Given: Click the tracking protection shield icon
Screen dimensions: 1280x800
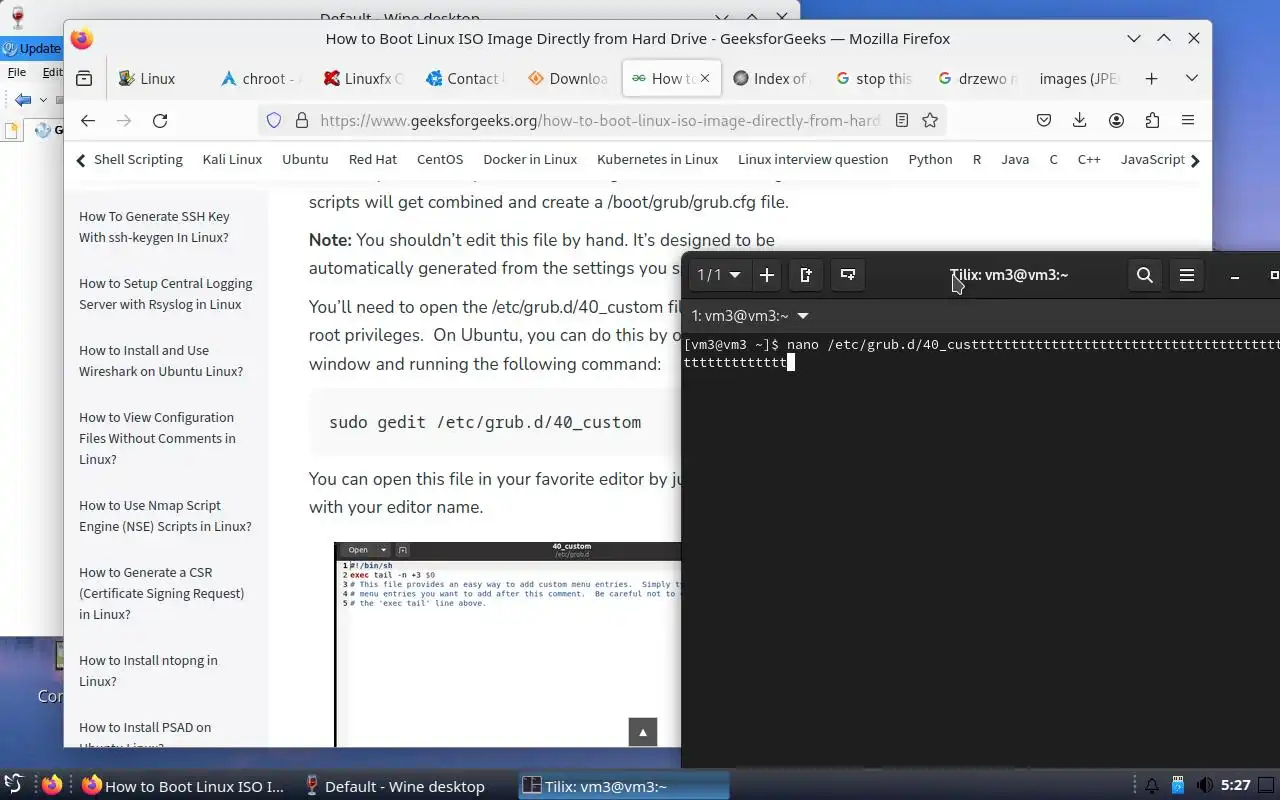Looking at the screenshot, I should click(274, 120).
